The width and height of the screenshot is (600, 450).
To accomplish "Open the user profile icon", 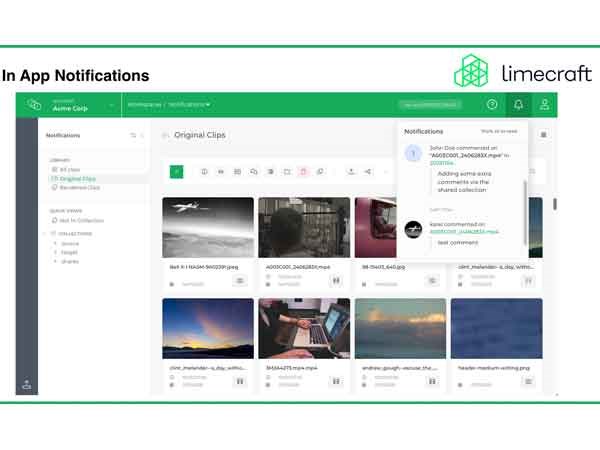I will [x=544, y=104].
